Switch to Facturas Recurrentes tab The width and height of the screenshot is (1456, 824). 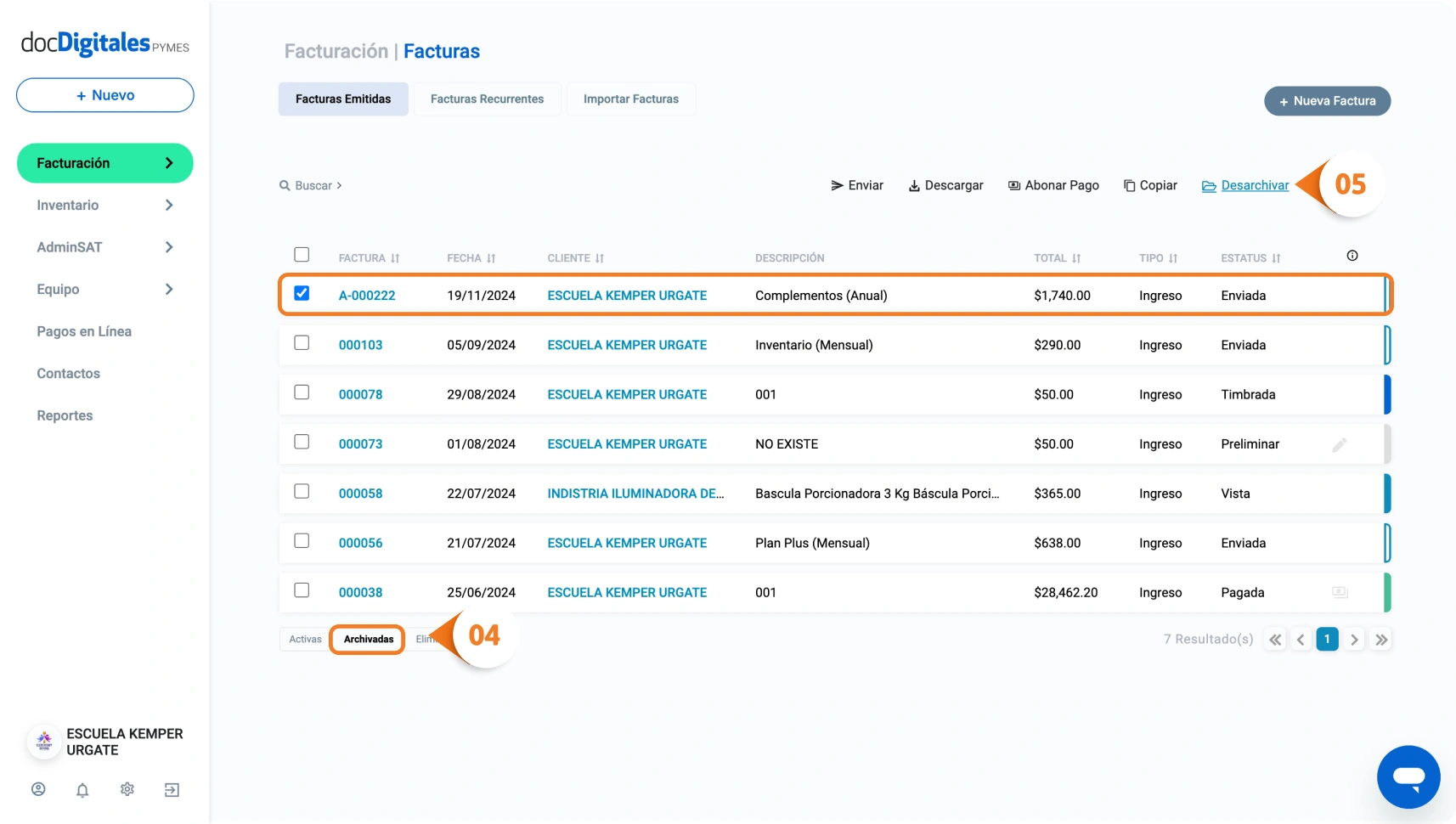pos(487,99)
